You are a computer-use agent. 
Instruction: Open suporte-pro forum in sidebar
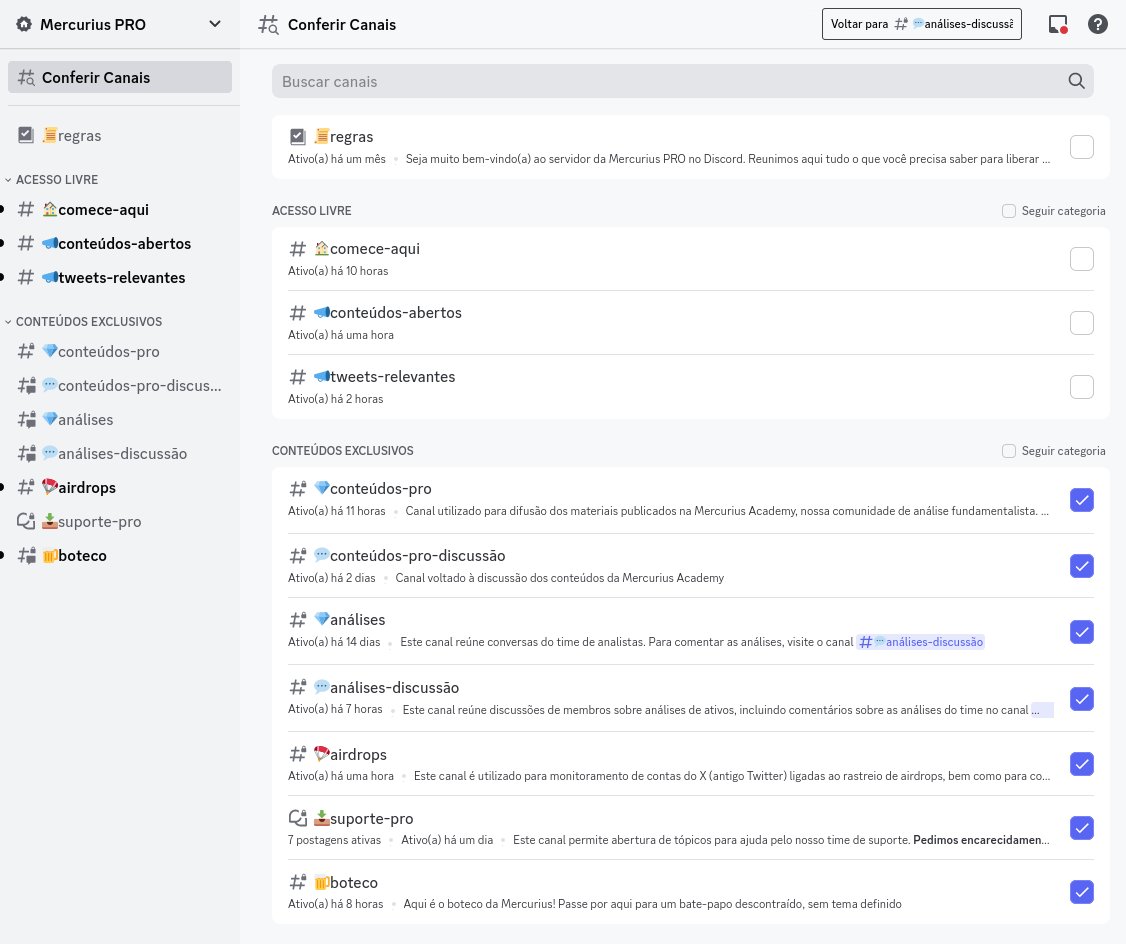[120, 521]
